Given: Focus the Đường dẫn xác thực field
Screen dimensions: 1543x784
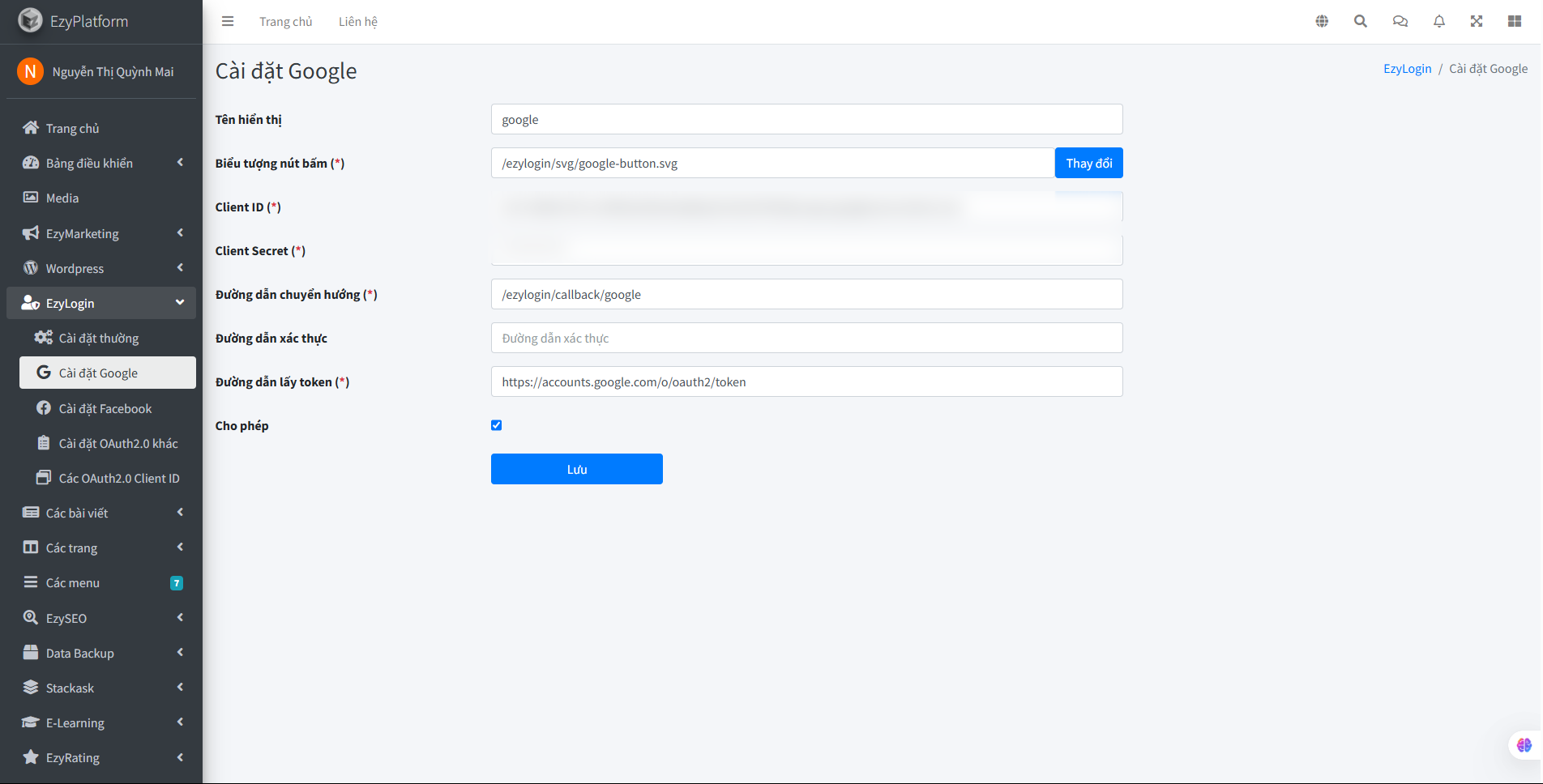Looking at the screenshot, I should click(807, 338).
